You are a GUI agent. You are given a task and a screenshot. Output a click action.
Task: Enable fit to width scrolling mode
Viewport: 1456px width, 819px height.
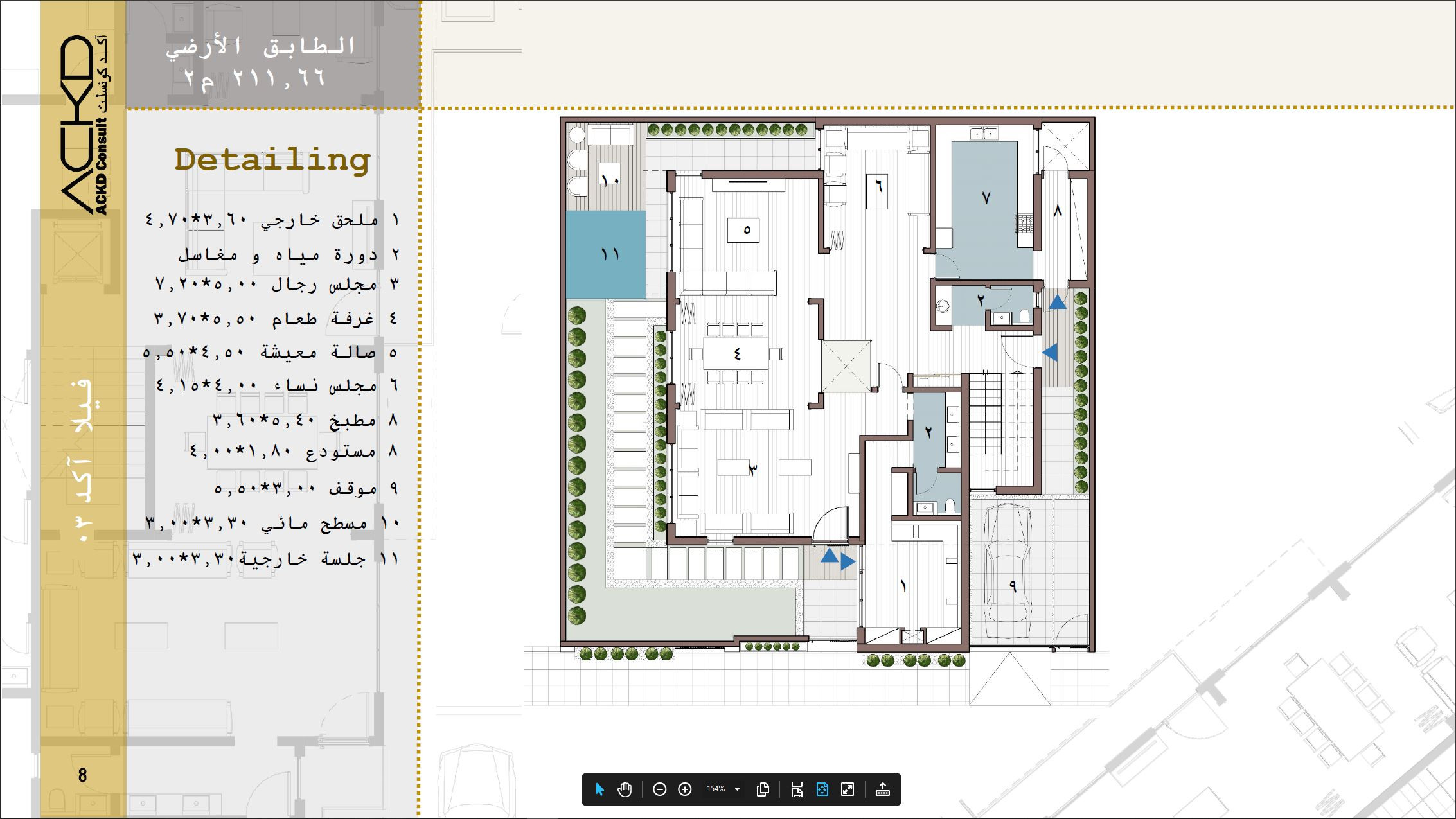797,789
